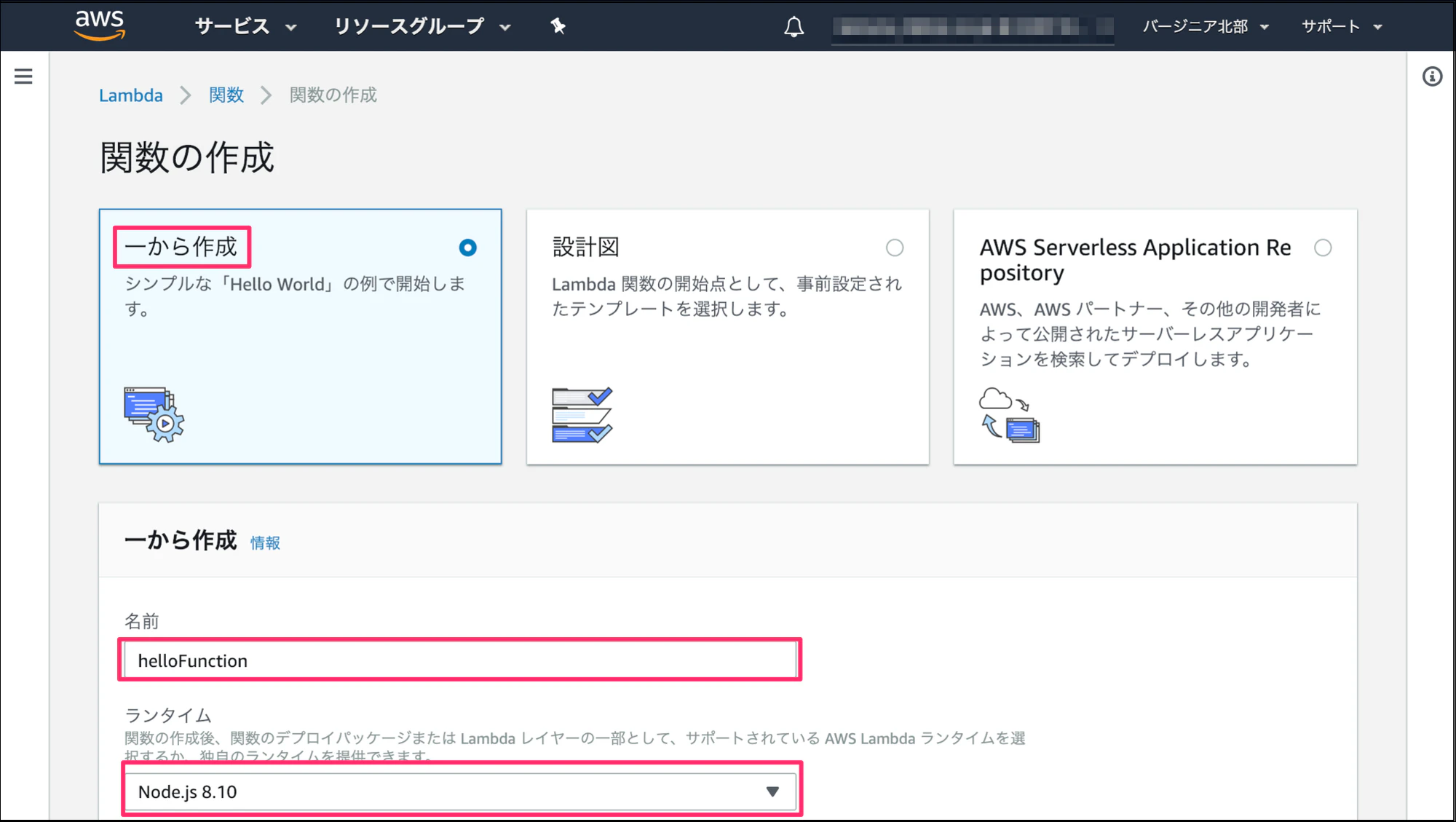Open the Node.js 8.10 runtime dropdown

[461, 791]
